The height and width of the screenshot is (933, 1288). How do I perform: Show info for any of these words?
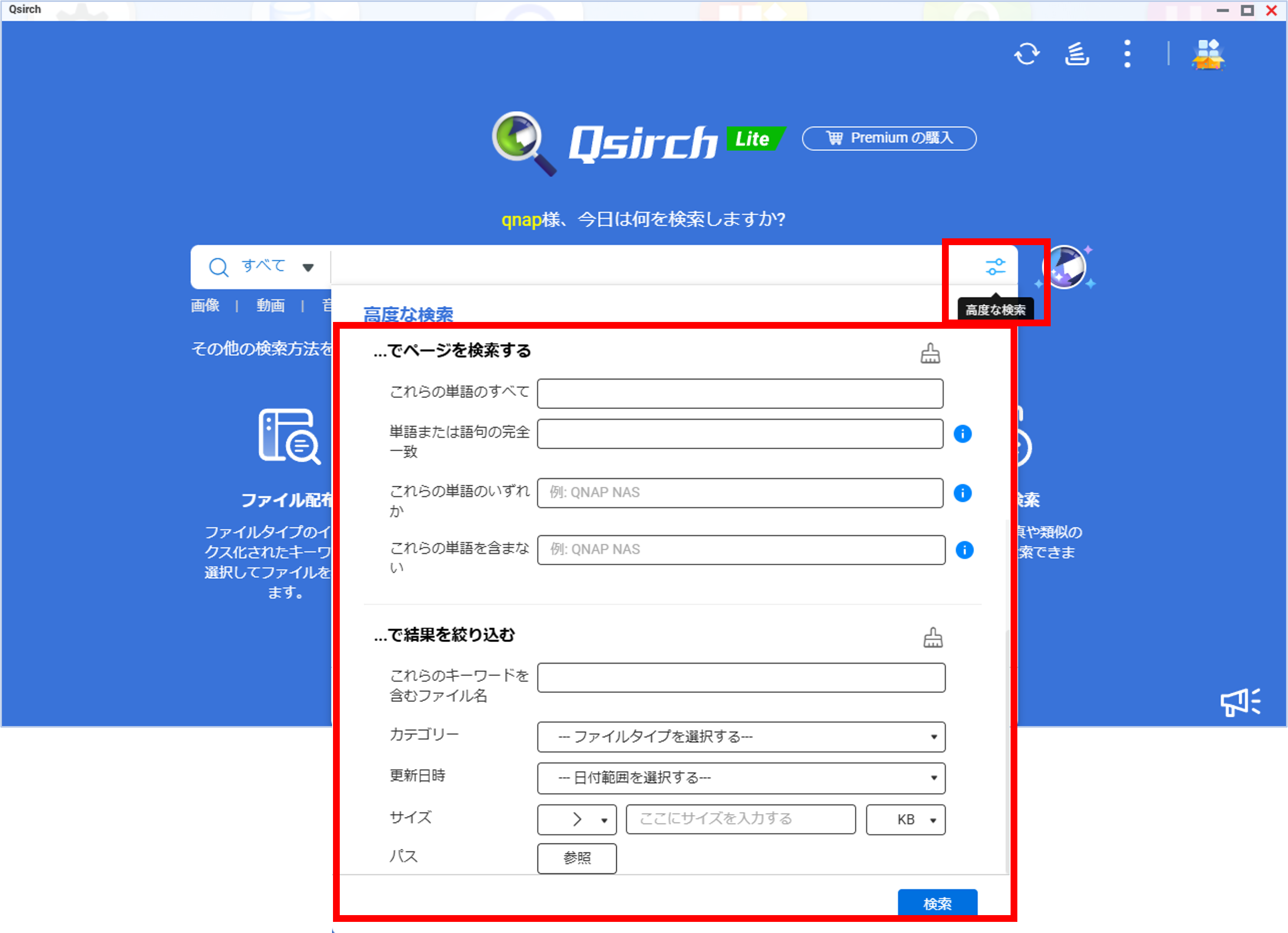point(963,493)
